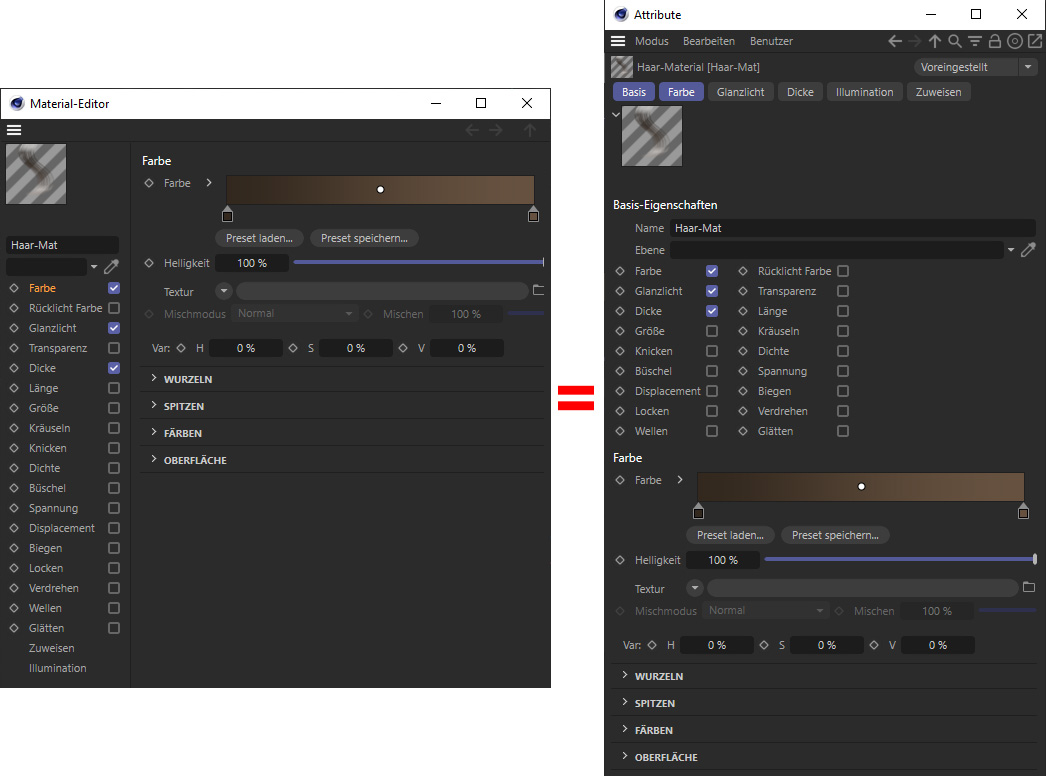Click the search icon in Attribute manager
The height and width of the screenshot is (776, 1046).
coord(955,41)
